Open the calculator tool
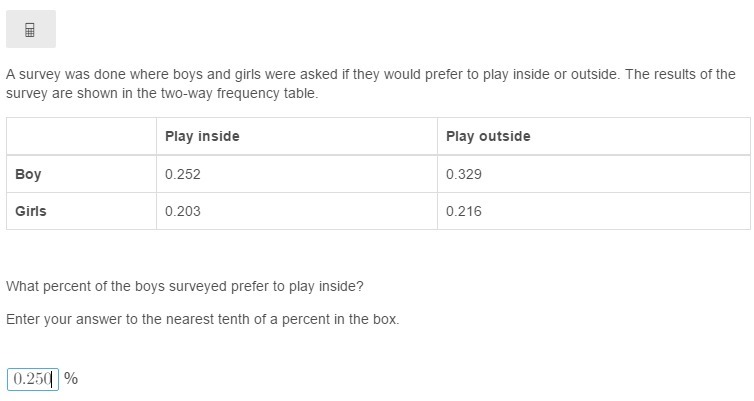Viewport: 754px width, 401px height. (30, 29)
